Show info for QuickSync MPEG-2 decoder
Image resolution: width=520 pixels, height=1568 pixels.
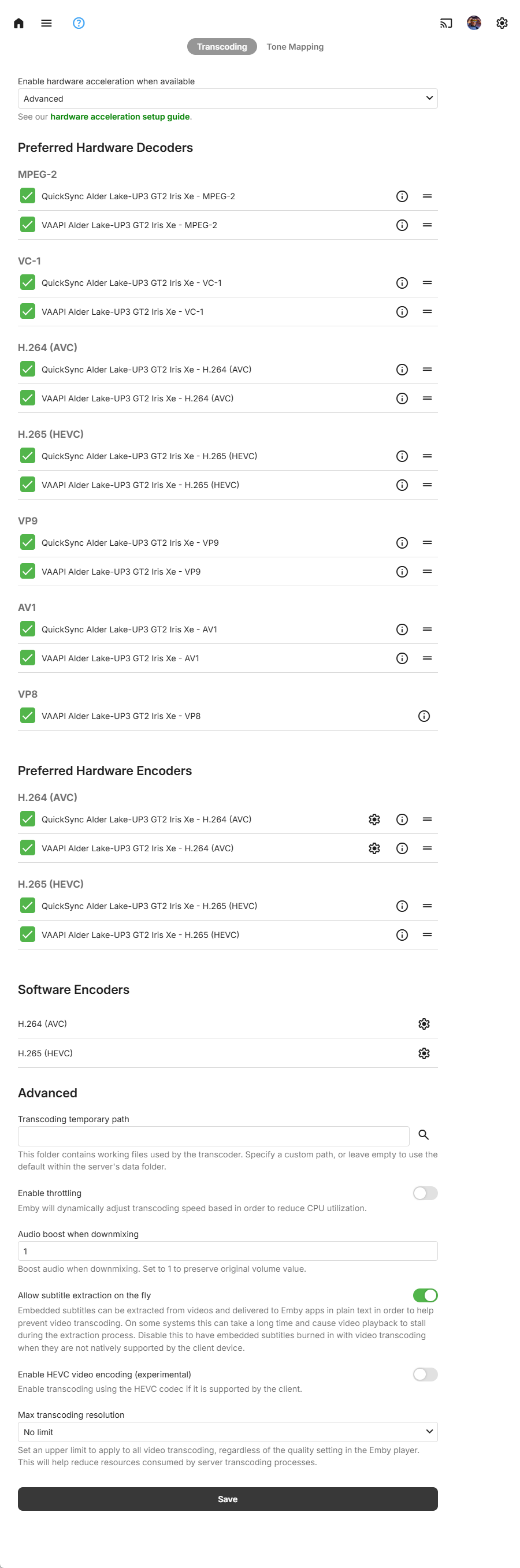point(402,196)
